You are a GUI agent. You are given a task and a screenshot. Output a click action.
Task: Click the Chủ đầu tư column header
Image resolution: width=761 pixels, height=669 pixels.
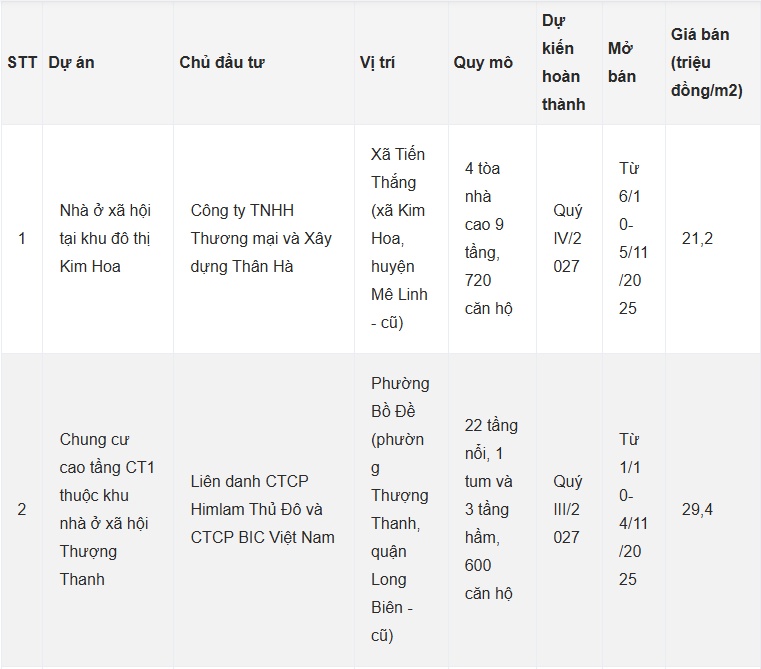click(222, 62)
